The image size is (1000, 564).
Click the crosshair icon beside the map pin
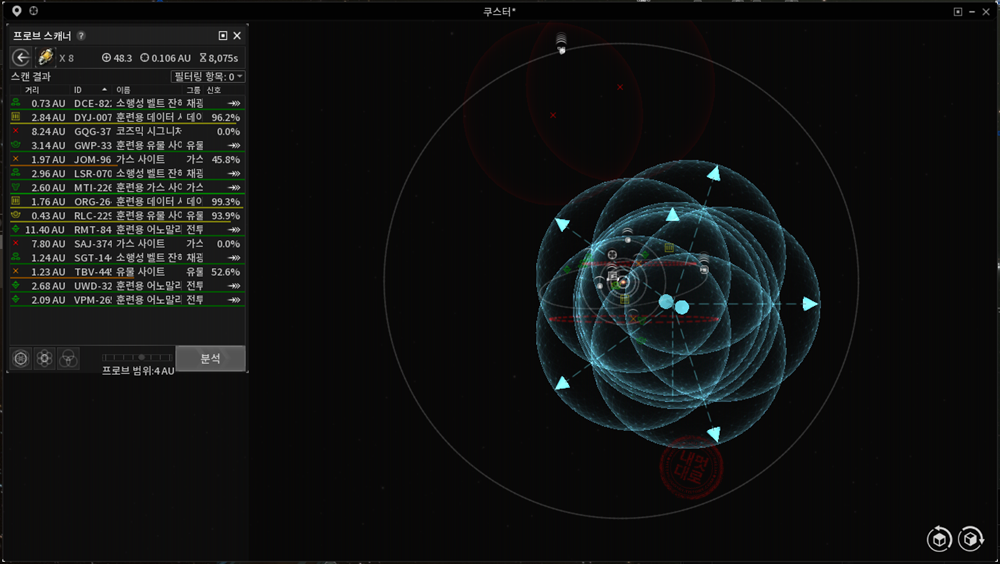[x=34, y=11]
